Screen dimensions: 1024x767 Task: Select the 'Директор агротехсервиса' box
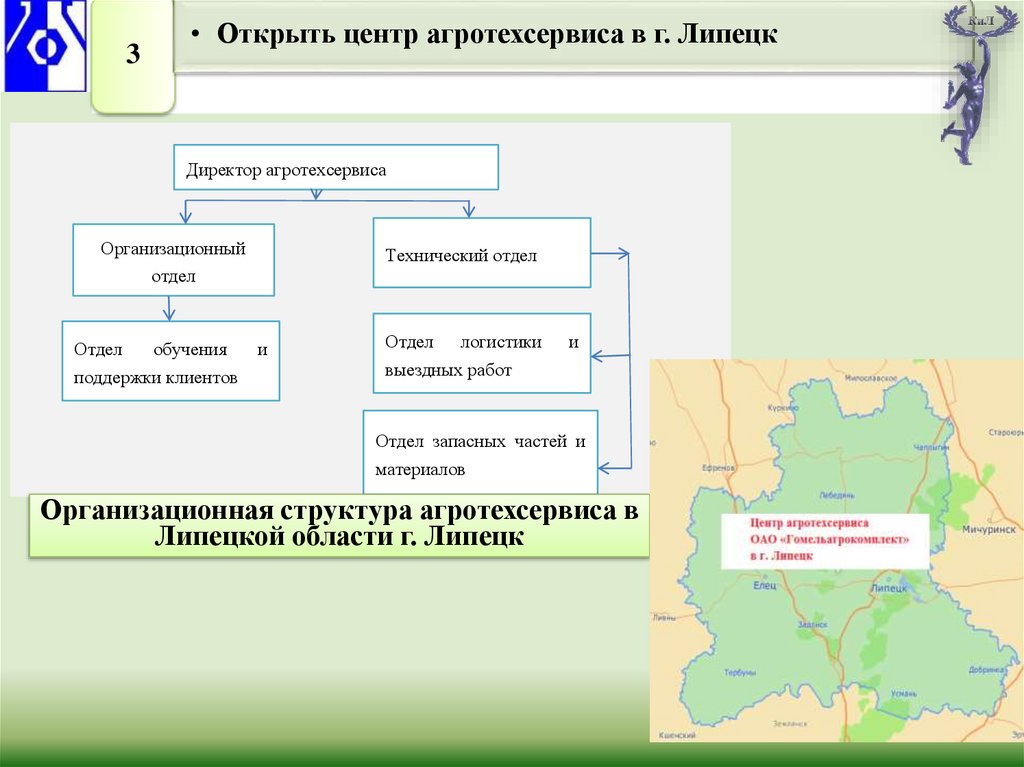click(336, 167)
